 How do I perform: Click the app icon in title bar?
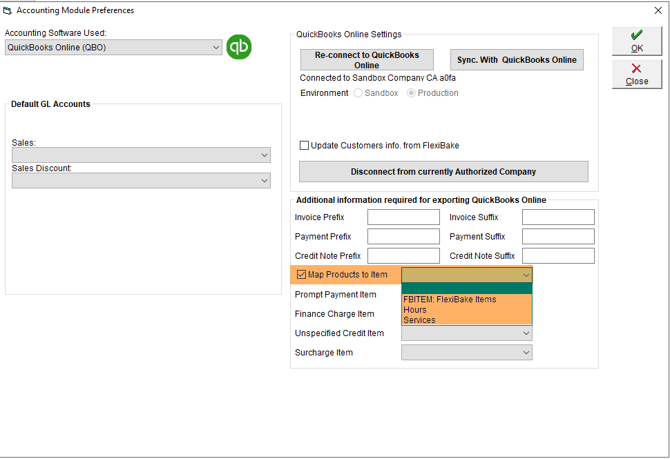pos(7,11)
